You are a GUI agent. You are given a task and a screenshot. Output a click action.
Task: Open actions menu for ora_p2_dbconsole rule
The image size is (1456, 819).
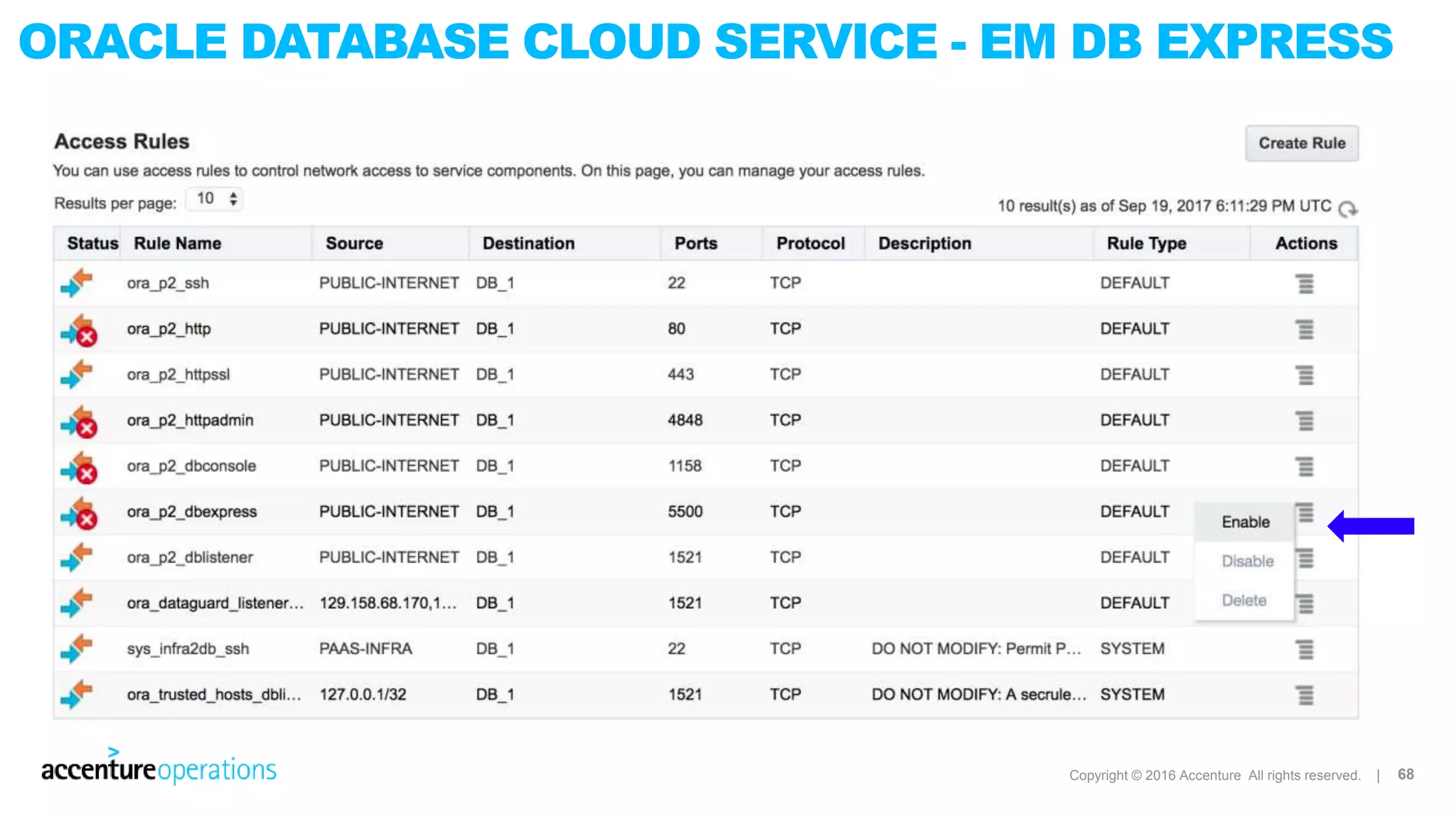click(1305, 466)
